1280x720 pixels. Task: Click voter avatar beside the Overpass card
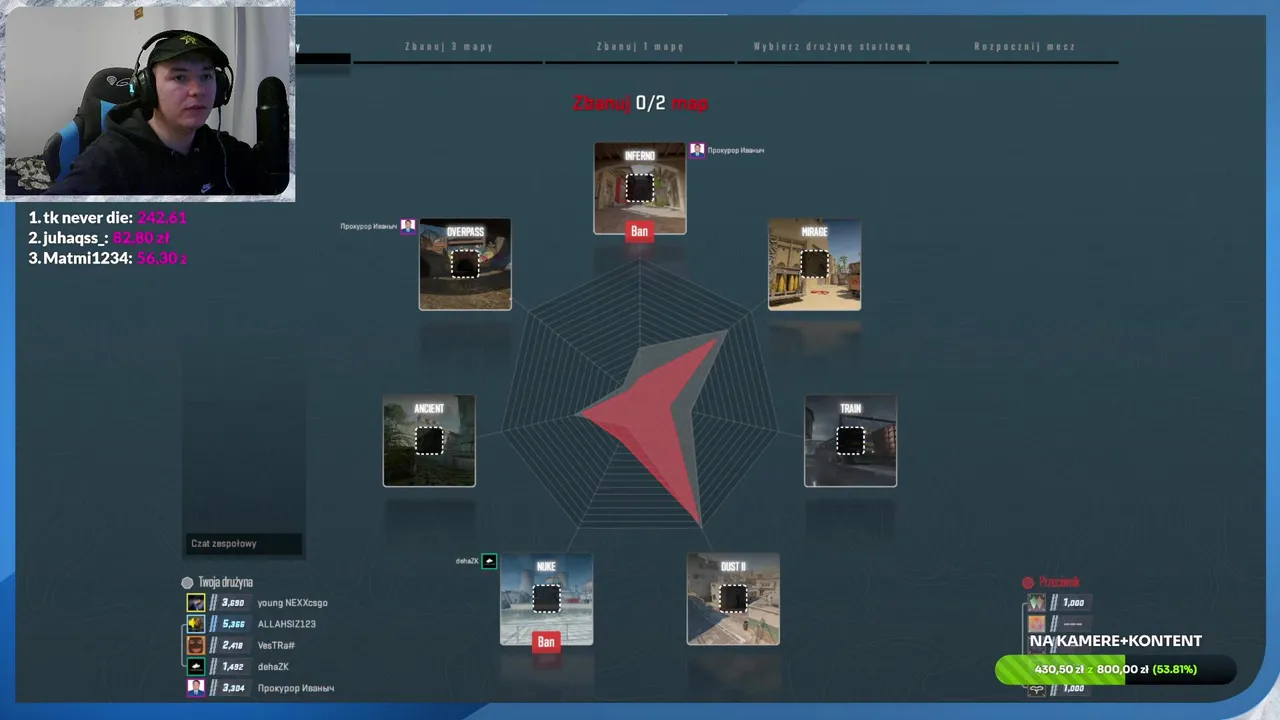coord(407,226)
